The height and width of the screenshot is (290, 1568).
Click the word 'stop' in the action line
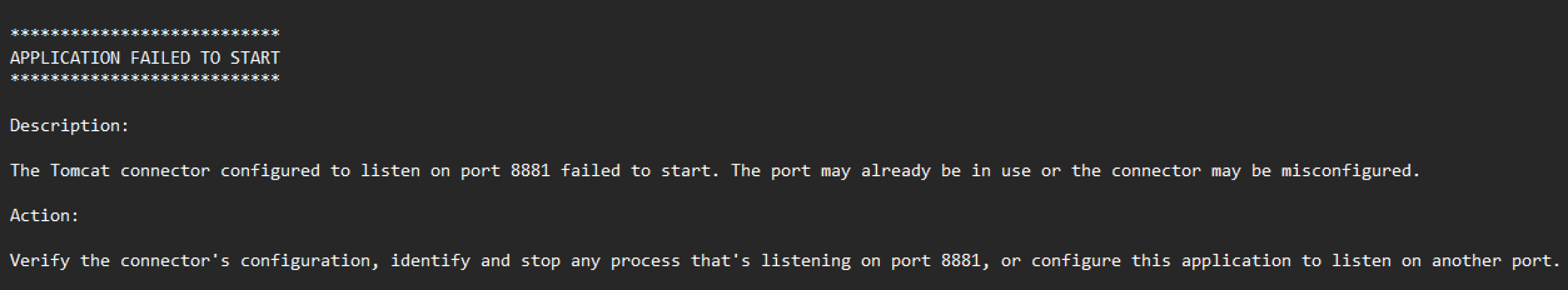pyautogui.click(x=540, y=261)
